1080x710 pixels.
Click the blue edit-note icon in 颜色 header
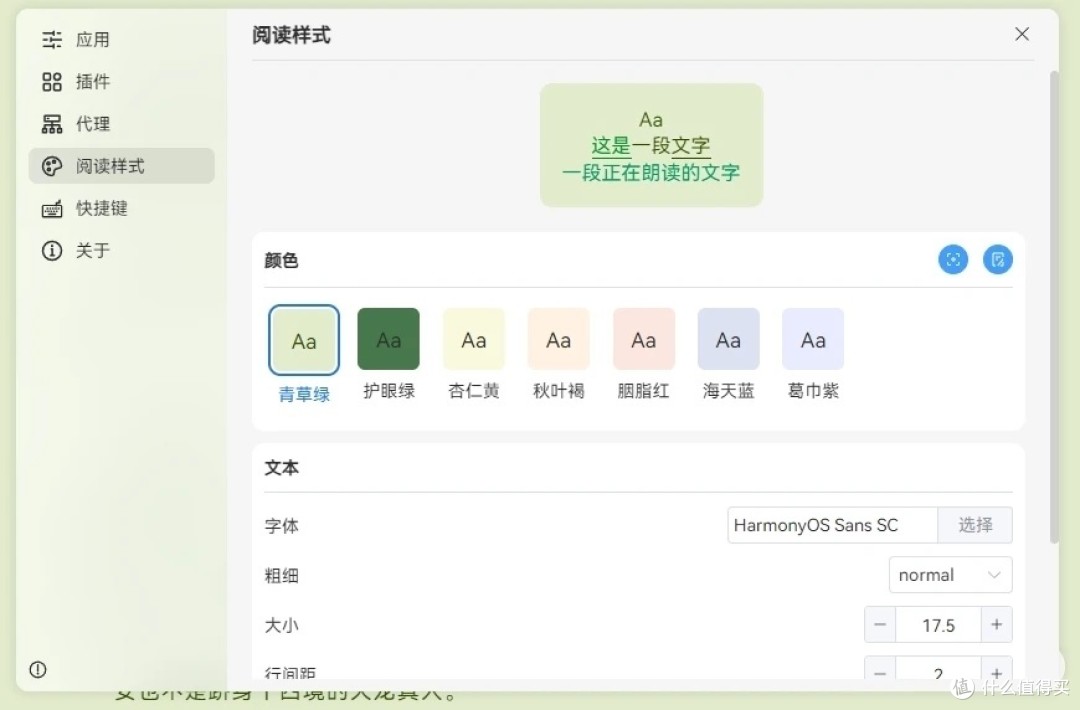997,260
